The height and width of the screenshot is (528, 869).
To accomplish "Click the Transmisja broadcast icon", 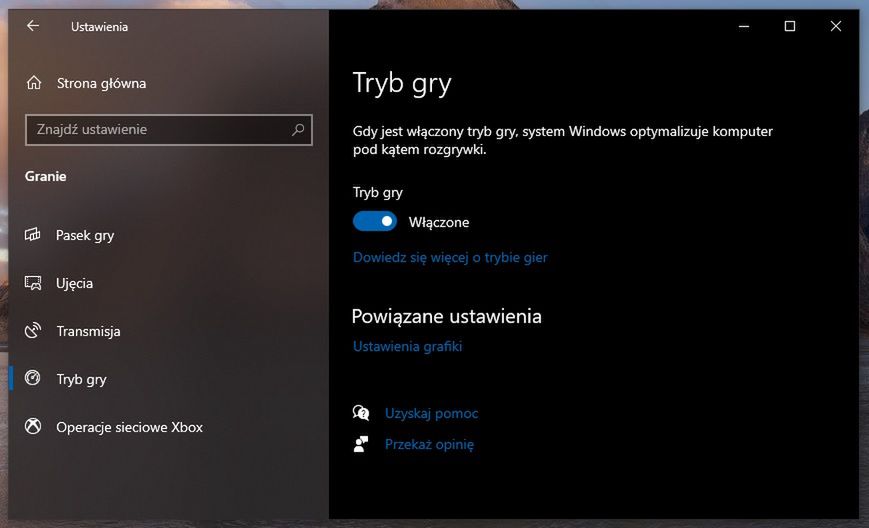I will [33, 331].
